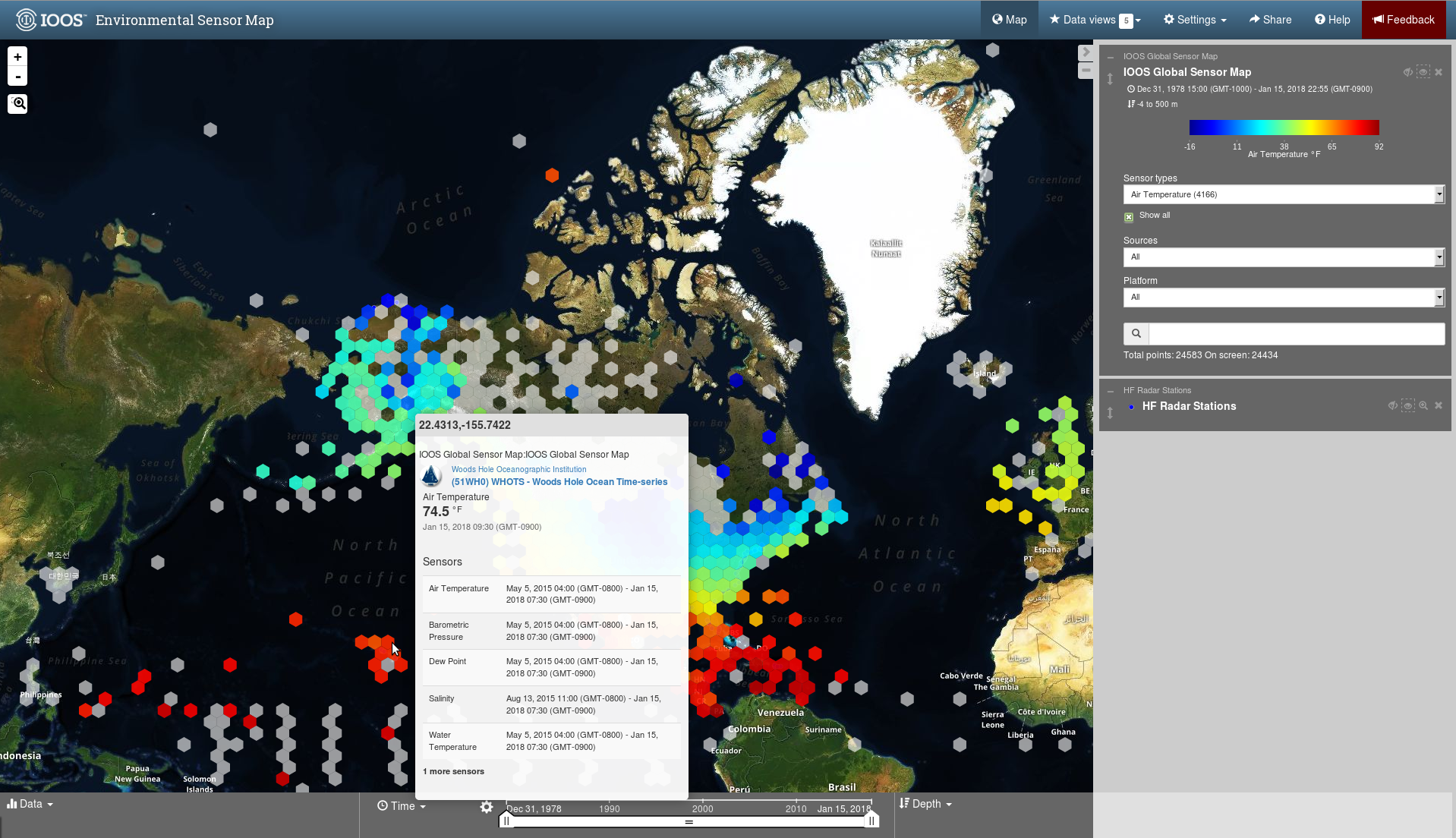Screen dimensions: 1456x838
Task: Toggle visibility of IOOS Global Sensor Map
Action: pyautogui.click(x=1407, y=72)
